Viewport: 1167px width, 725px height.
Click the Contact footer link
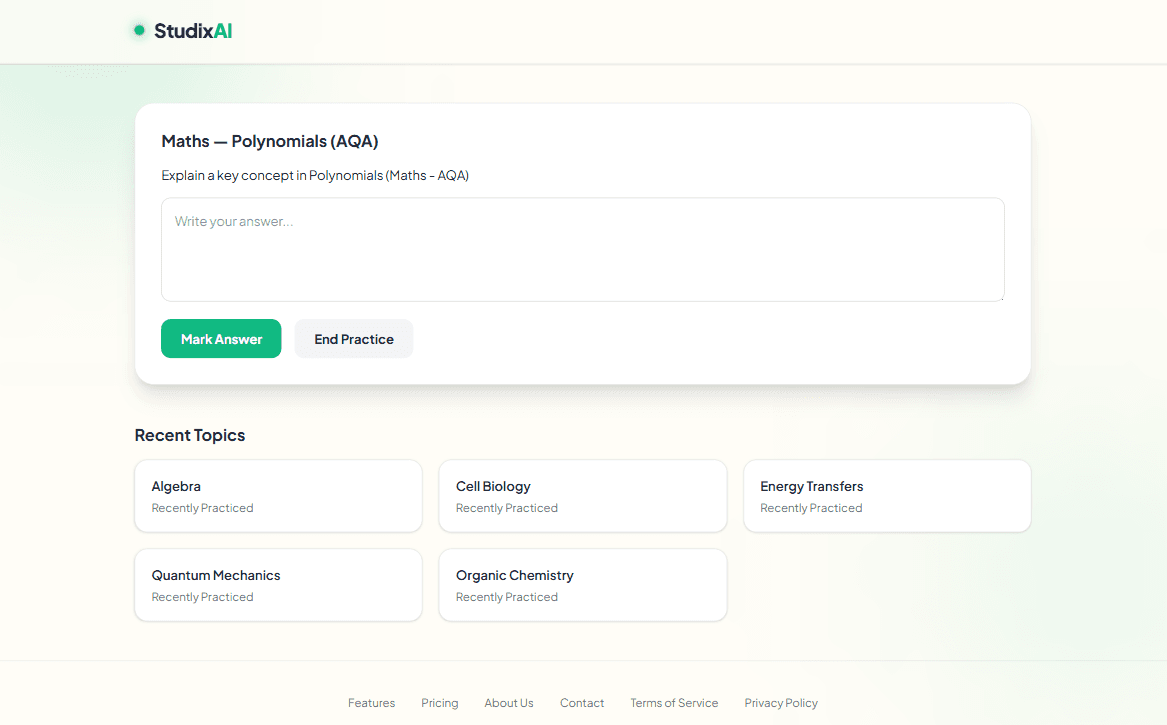(x=582, y=703)
